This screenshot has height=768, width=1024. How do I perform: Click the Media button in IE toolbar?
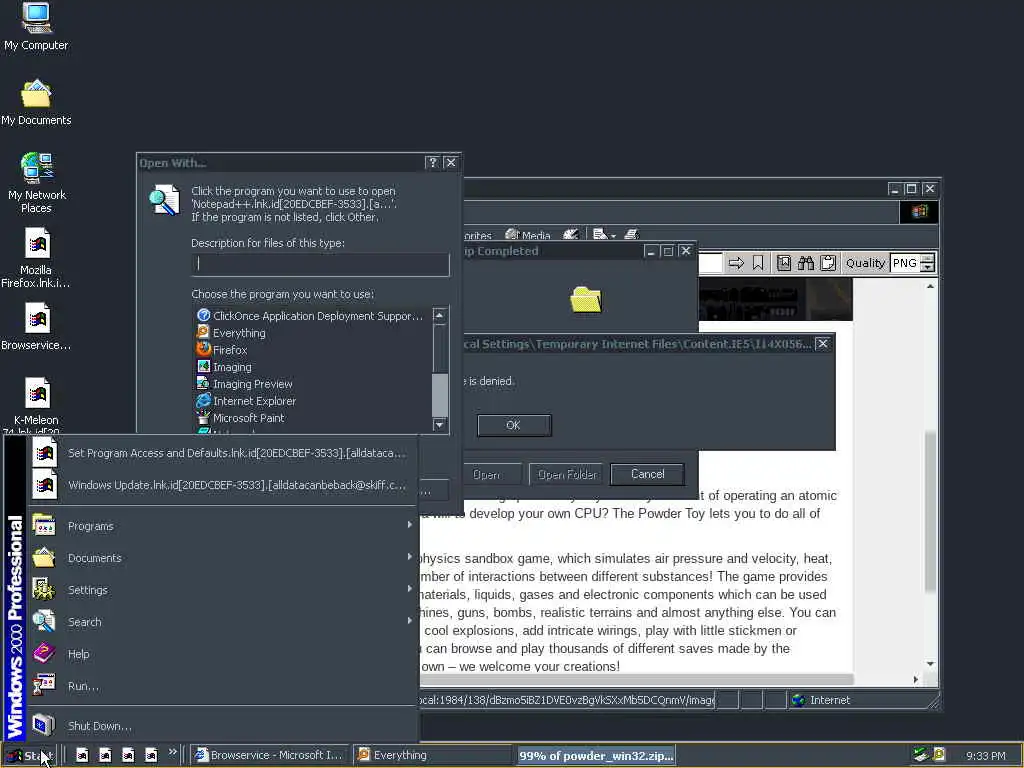528,234
